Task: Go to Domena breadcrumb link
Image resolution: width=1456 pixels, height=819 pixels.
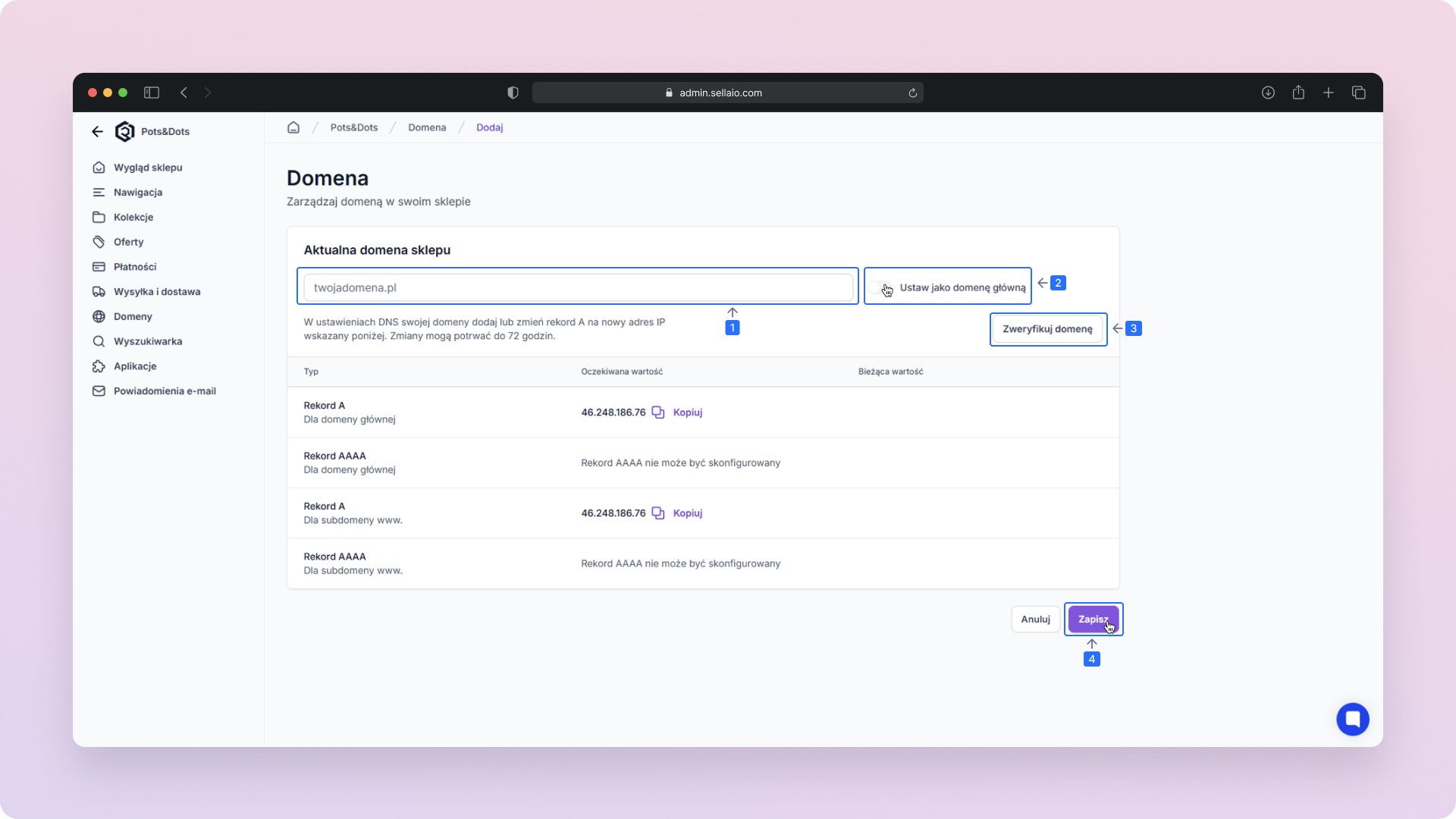Action: point(427,127)
